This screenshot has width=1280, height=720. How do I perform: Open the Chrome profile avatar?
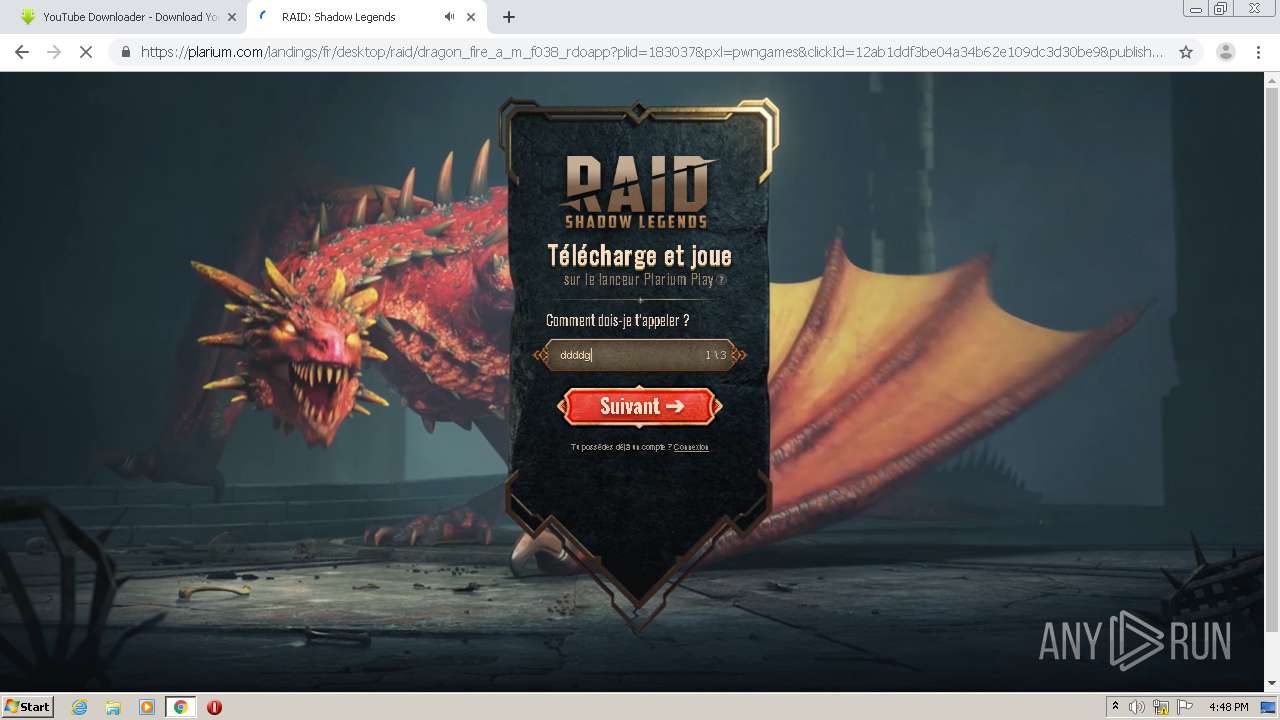[x=1226, y=52]
